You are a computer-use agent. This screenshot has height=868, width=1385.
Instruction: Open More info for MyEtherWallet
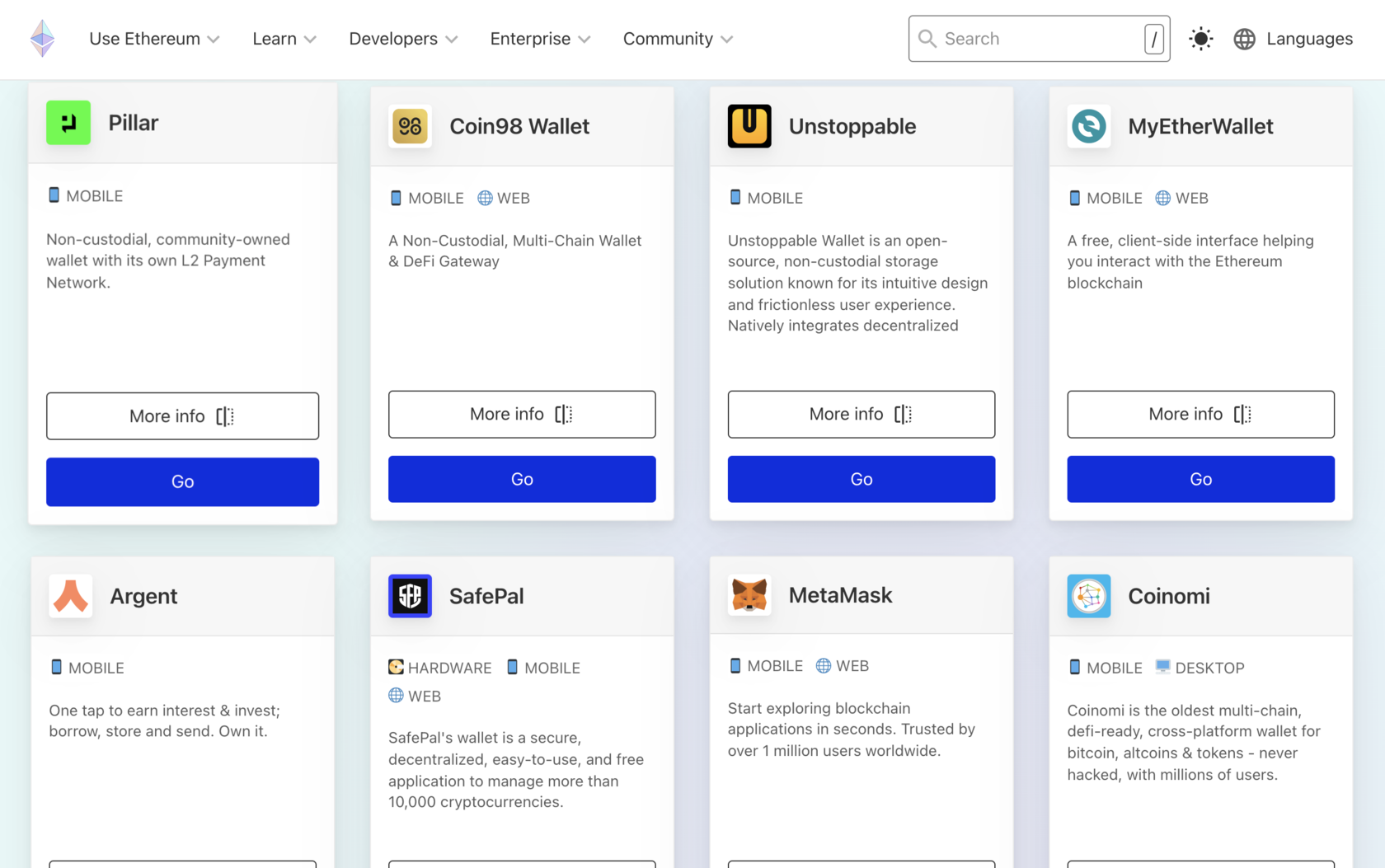coord(1200,414)
